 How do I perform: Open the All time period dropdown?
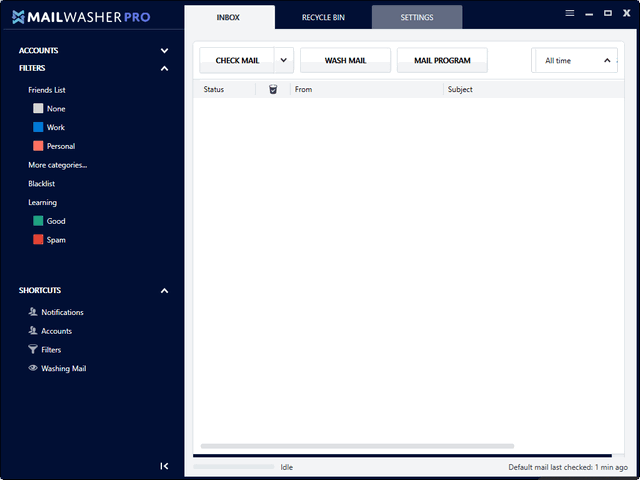tap(575, 60)
